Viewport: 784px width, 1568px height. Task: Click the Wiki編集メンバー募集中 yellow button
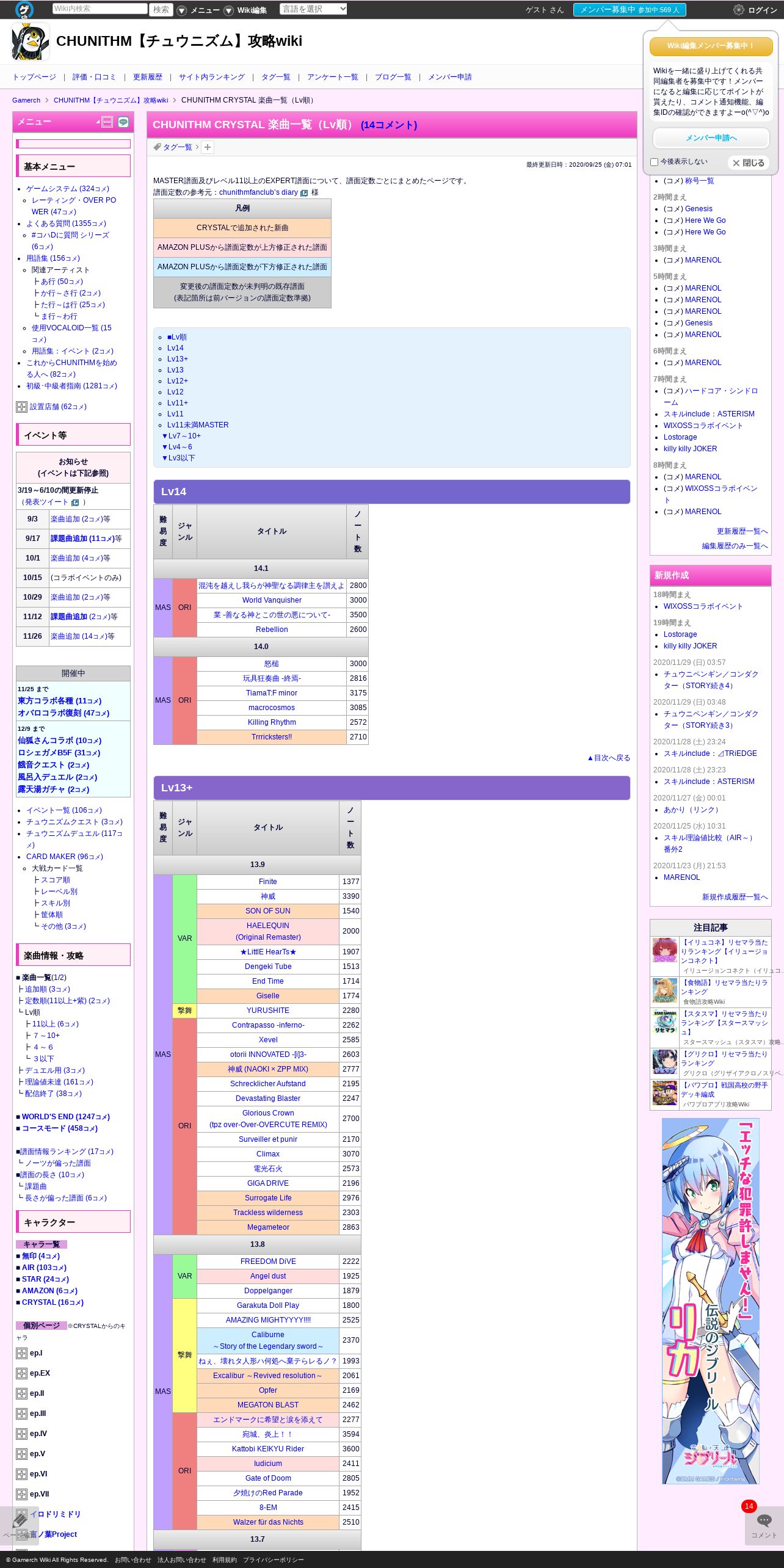(x=711, y=46)
